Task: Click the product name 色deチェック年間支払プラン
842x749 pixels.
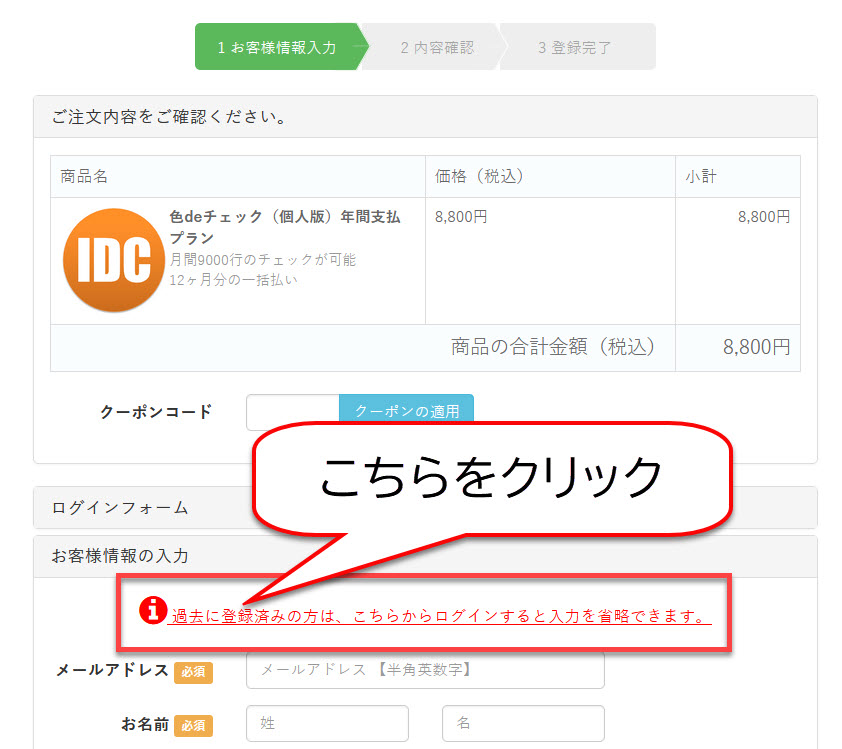Action: click(x=285, y=227)
